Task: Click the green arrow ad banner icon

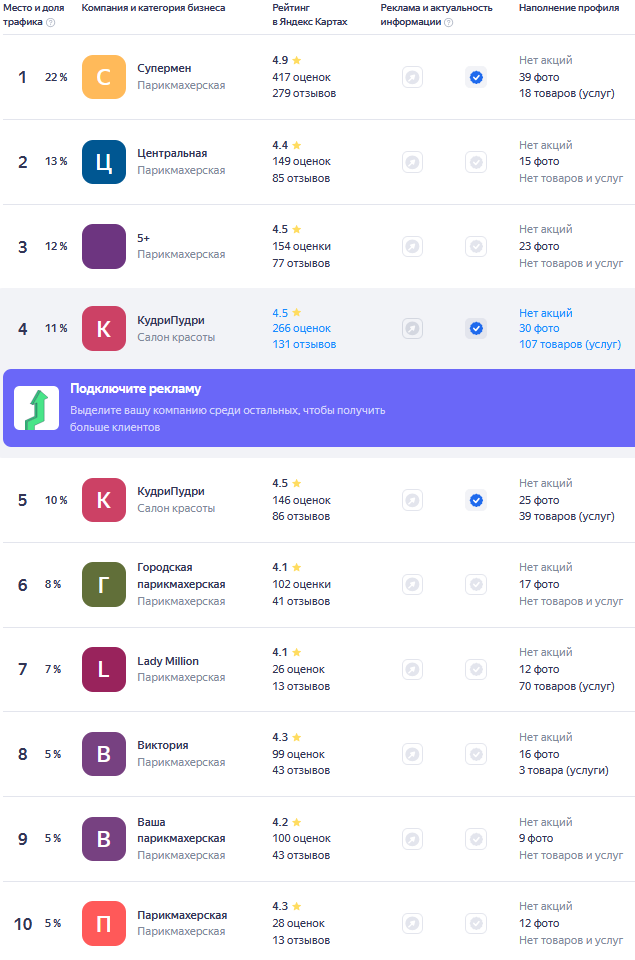Action: click(x=36, y=408)
